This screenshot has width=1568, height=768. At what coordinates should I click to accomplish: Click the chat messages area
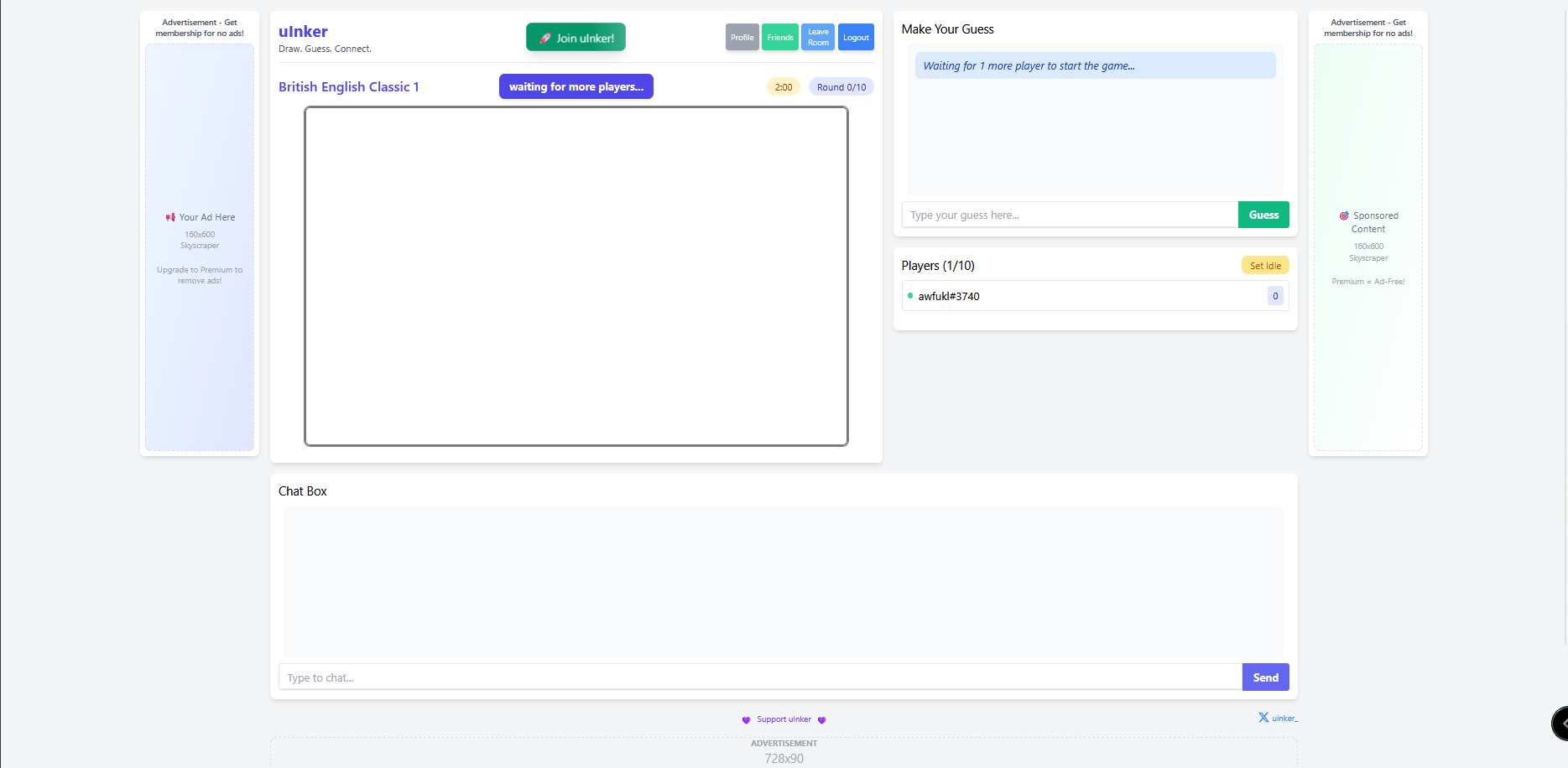784,581
